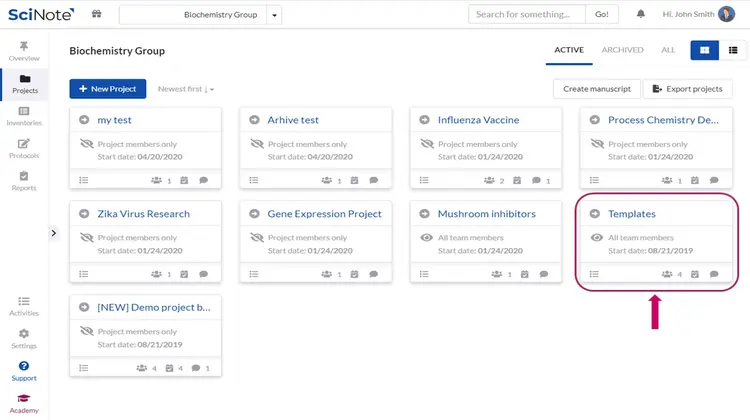
Task: Click the notifications bell icon
Action: pos(640,14)
